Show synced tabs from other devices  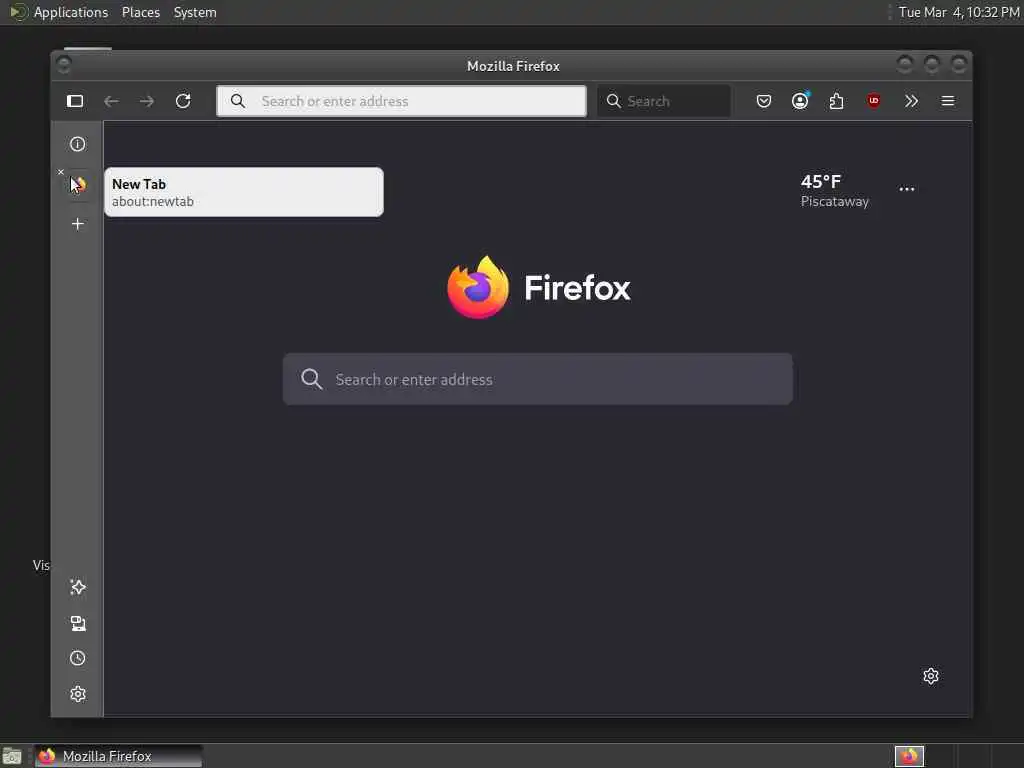pos(78,623)
